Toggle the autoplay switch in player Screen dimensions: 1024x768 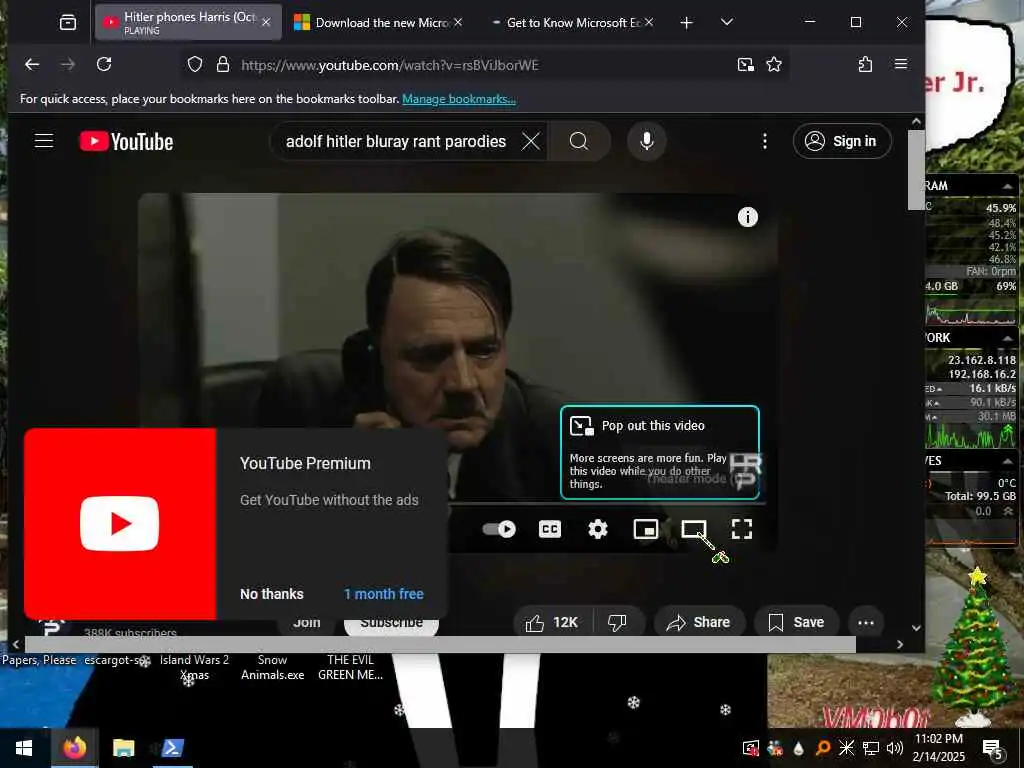(x=499, y=529)
